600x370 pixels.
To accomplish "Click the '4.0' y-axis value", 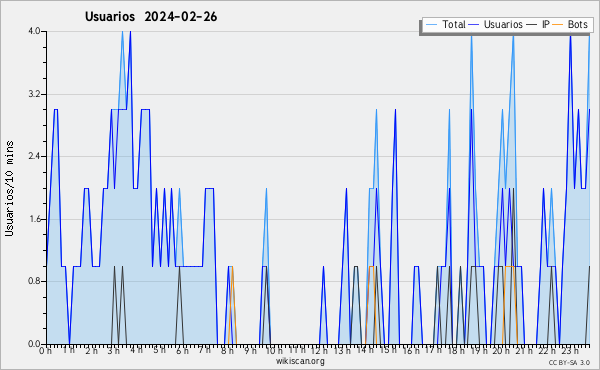I will 34,31.
